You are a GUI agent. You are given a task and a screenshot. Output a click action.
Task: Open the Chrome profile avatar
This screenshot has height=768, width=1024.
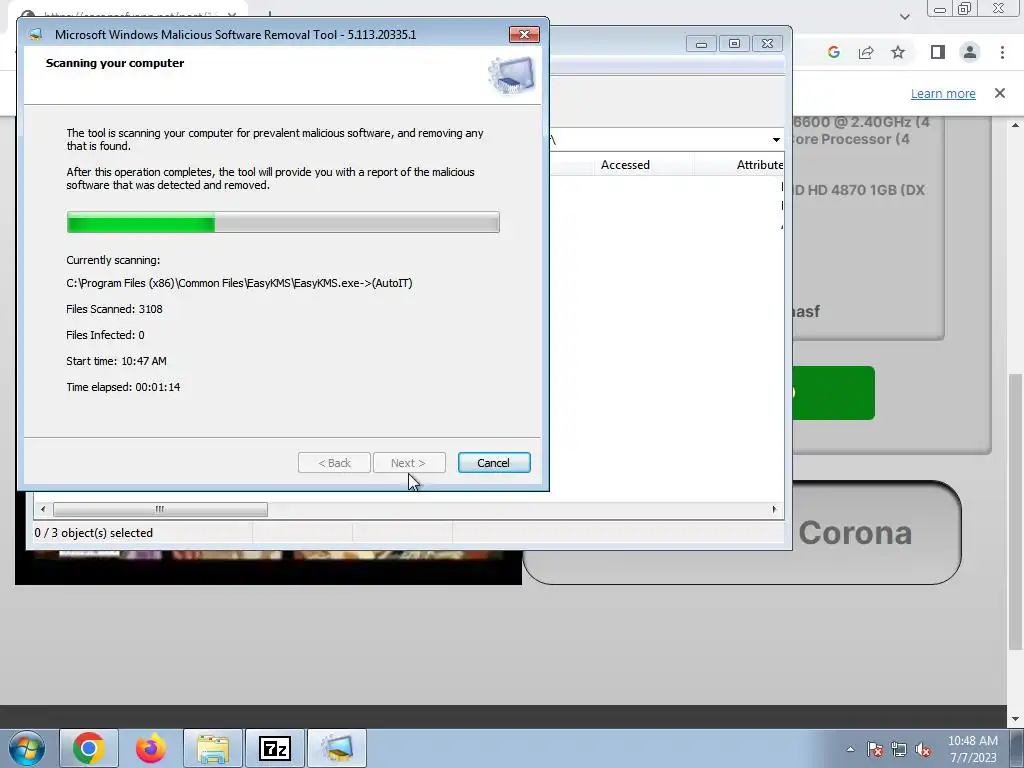(970, 52)
